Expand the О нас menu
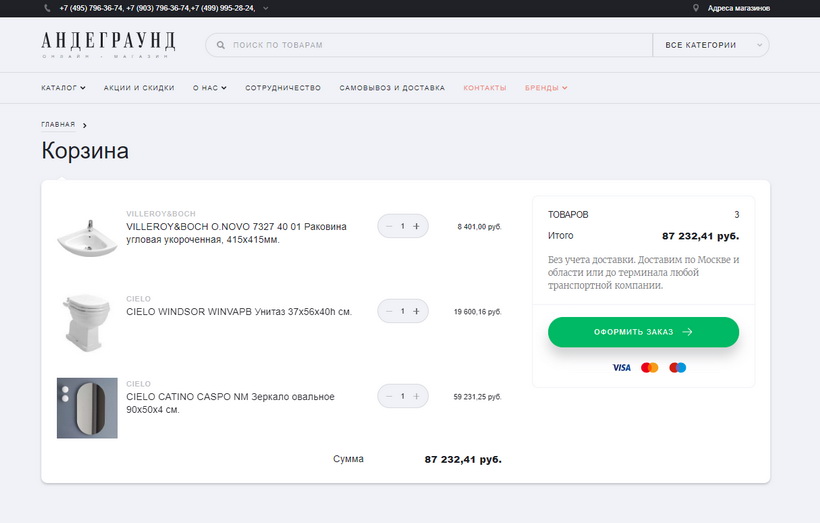820x523 pixels. coord(210,88)
